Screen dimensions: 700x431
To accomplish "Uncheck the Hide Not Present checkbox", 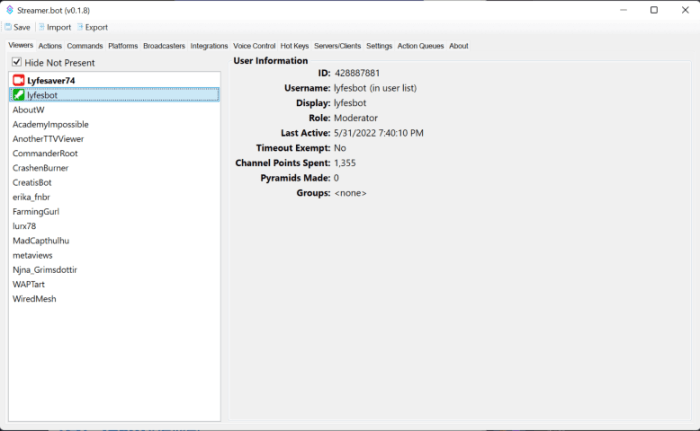I will coord(17,62).
